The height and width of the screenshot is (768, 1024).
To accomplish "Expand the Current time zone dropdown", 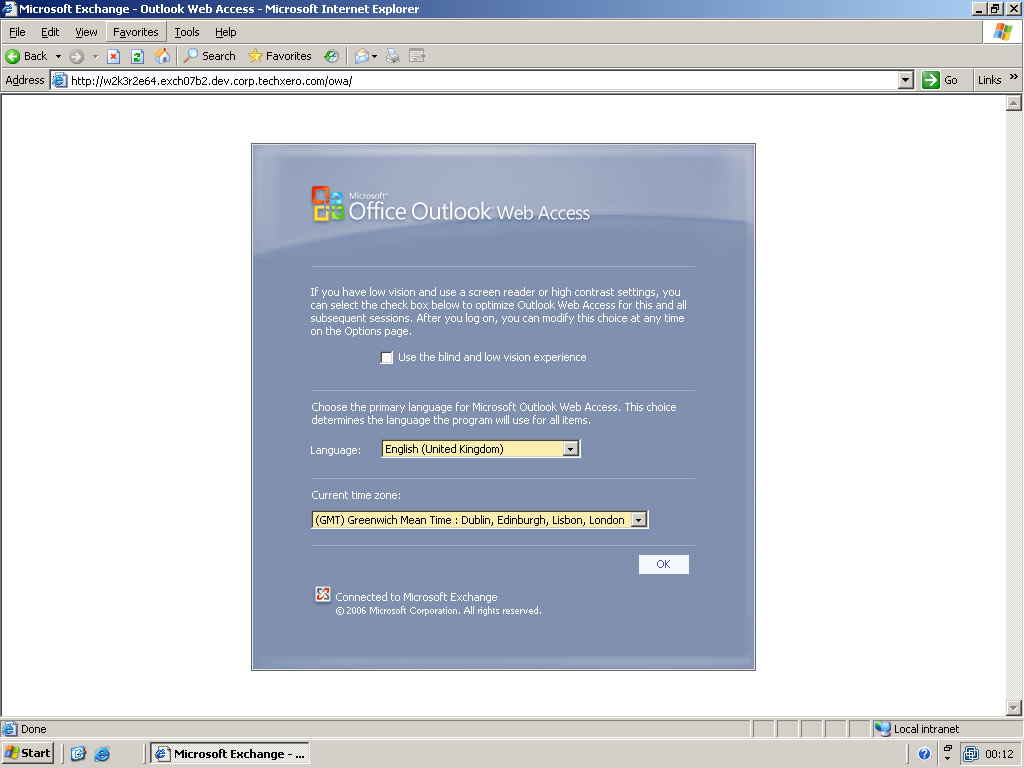I will [x=639, y=520].
